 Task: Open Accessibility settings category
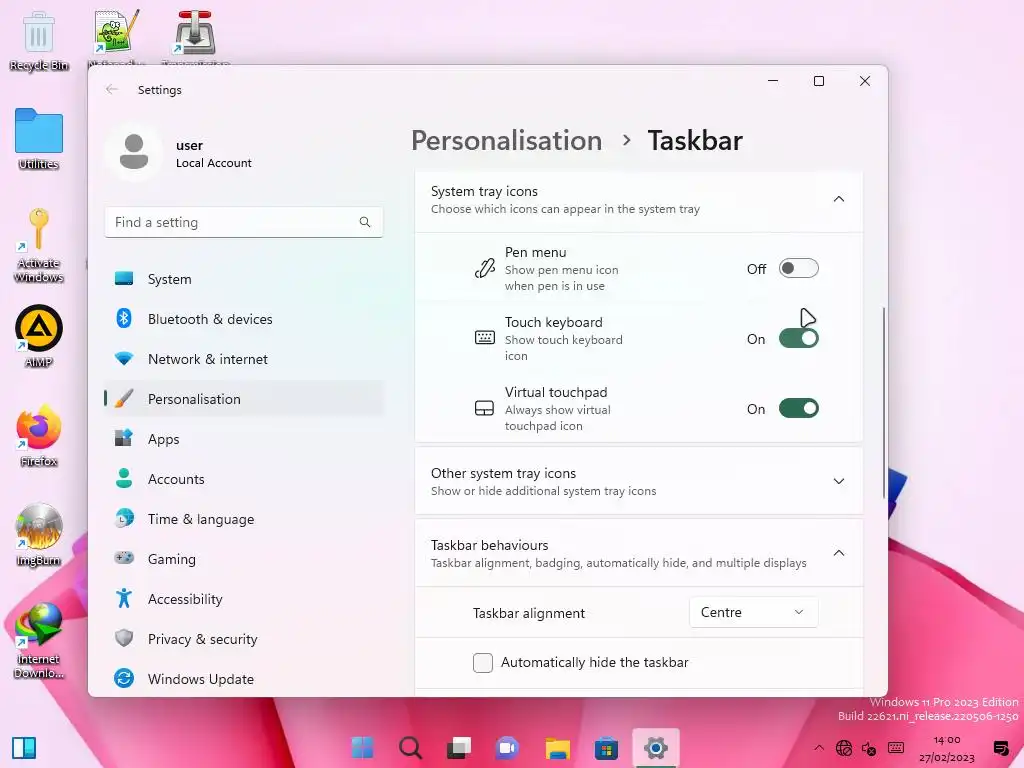click(244, 598)
